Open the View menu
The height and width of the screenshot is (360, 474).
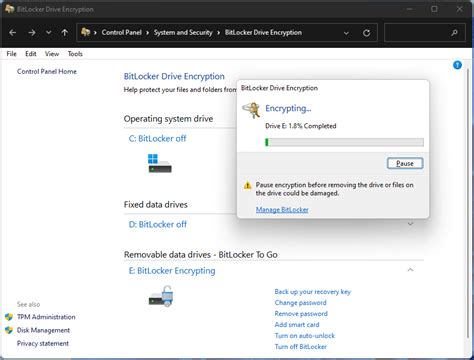pyautogui.click(x=52, y=54)
